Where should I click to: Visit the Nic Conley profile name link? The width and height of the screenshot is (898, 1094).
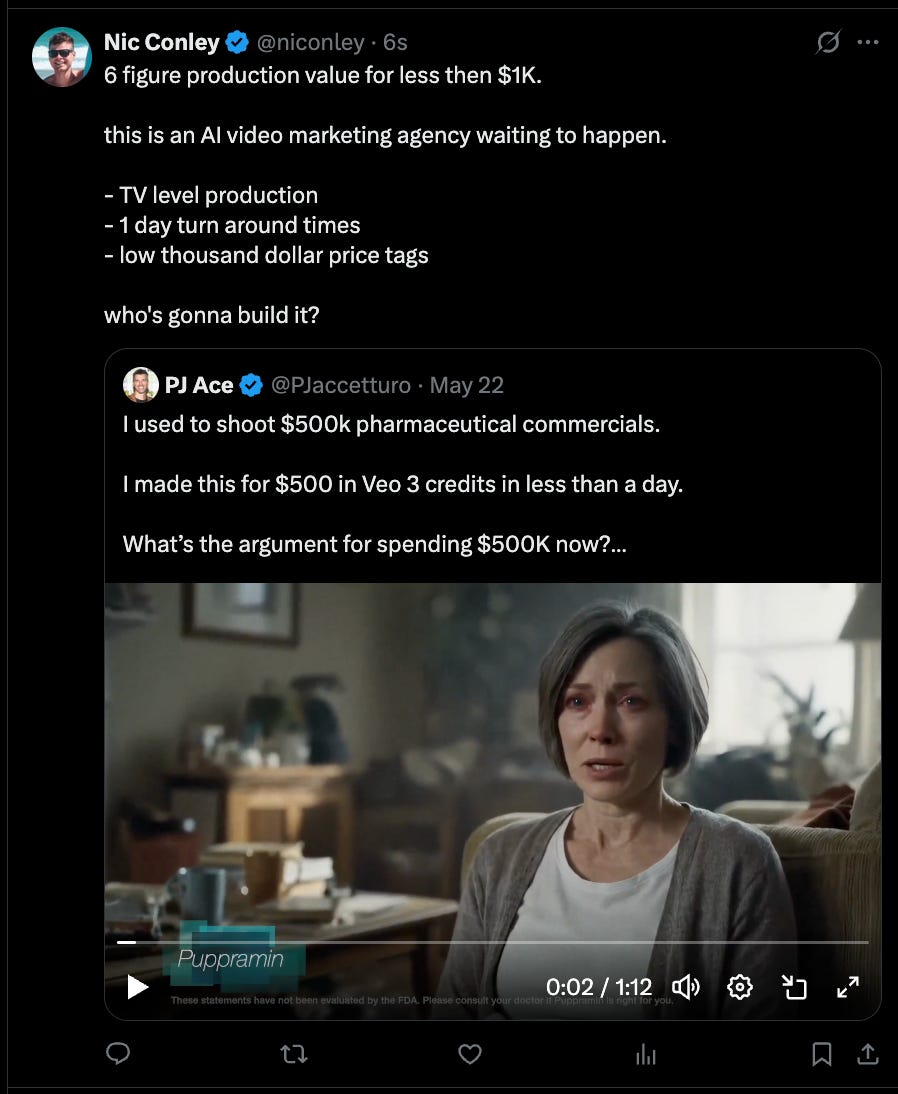click(162, 42)
